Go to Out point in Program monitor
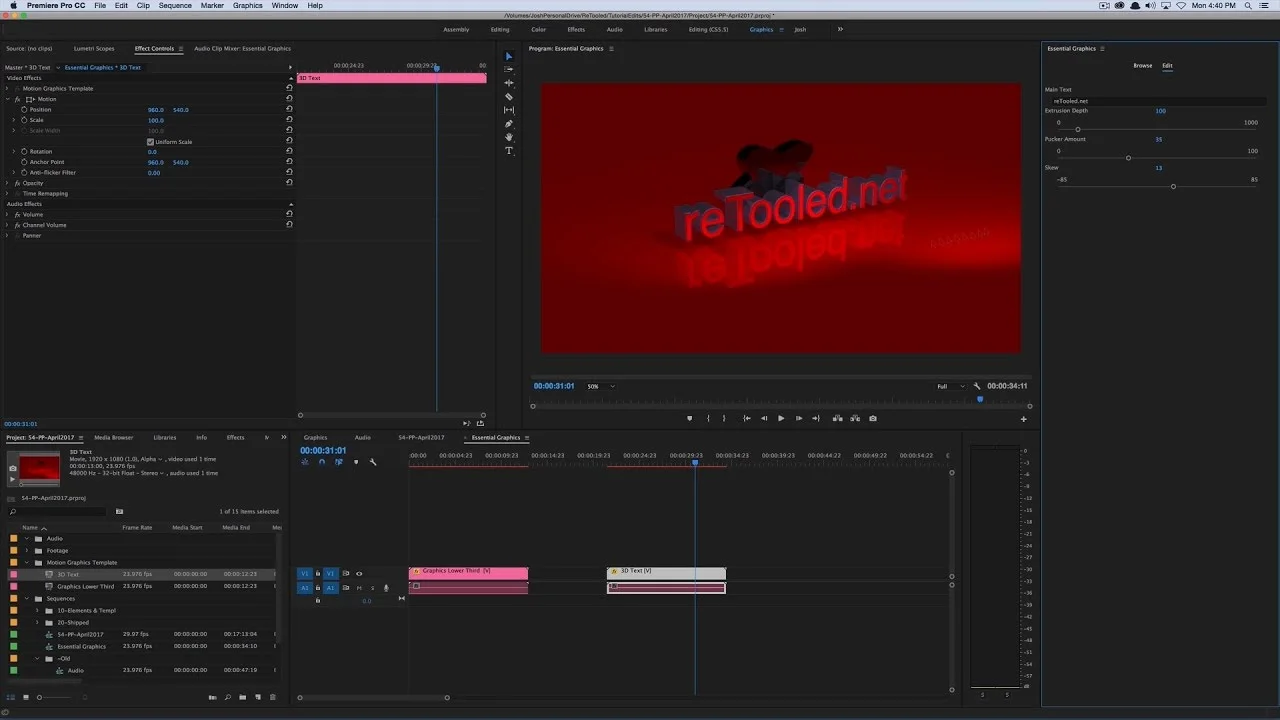 [x=816, y=419]
